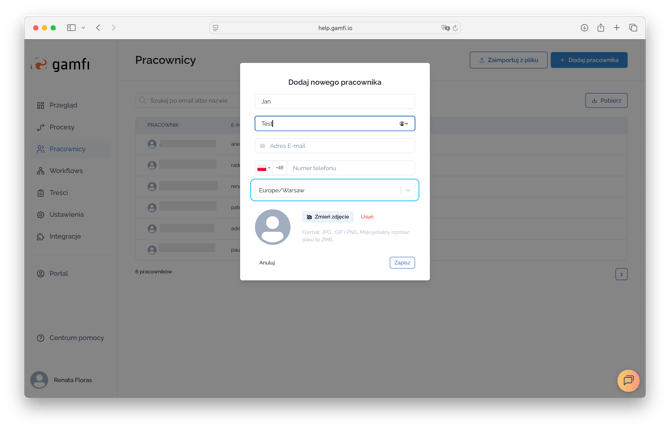Open Ustawienia in the sidebar menu
The width and height of the screenshot is (670, 430).
point(66,214)
